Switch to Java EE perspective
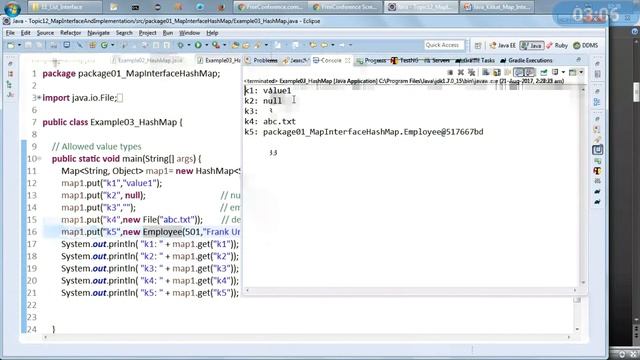 (x=503, y=45)
